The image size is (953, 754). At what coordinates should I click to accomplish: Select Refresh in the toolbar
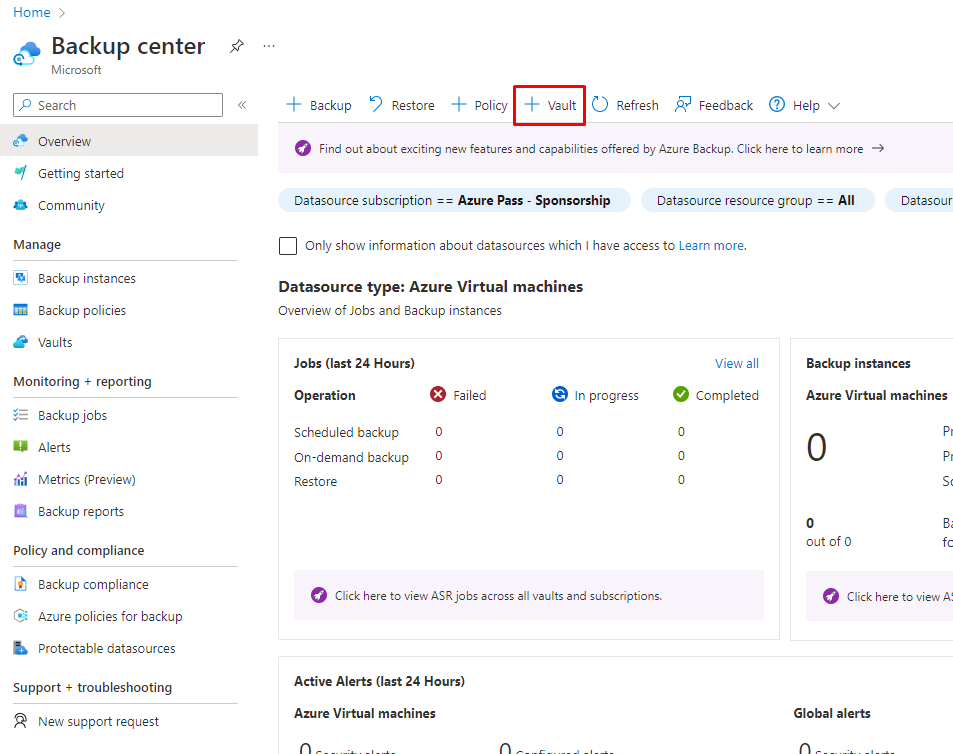coord(625,105)
